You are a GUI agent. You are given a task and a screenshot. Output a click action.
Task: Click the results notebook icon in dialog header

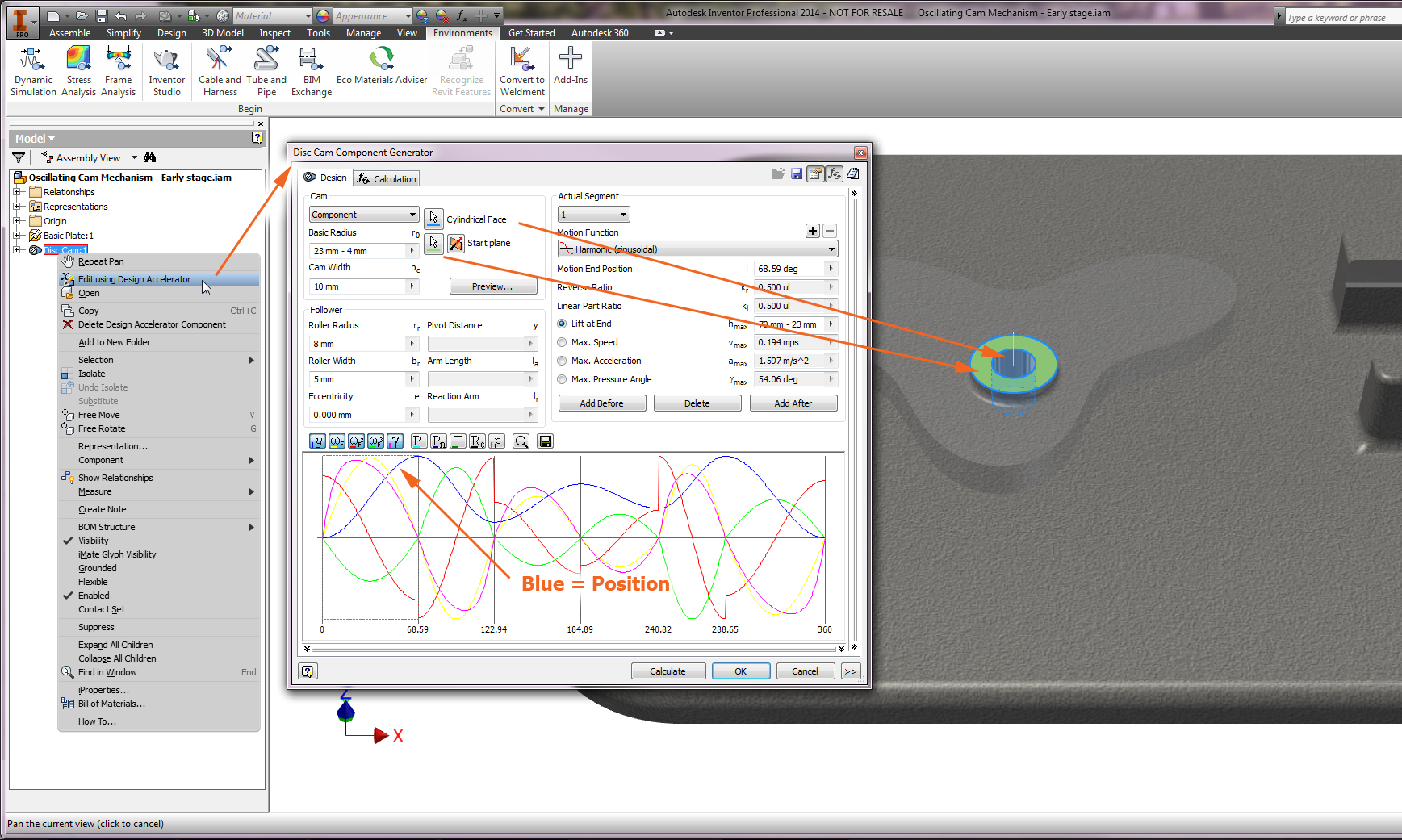click(x=853, y=173)
